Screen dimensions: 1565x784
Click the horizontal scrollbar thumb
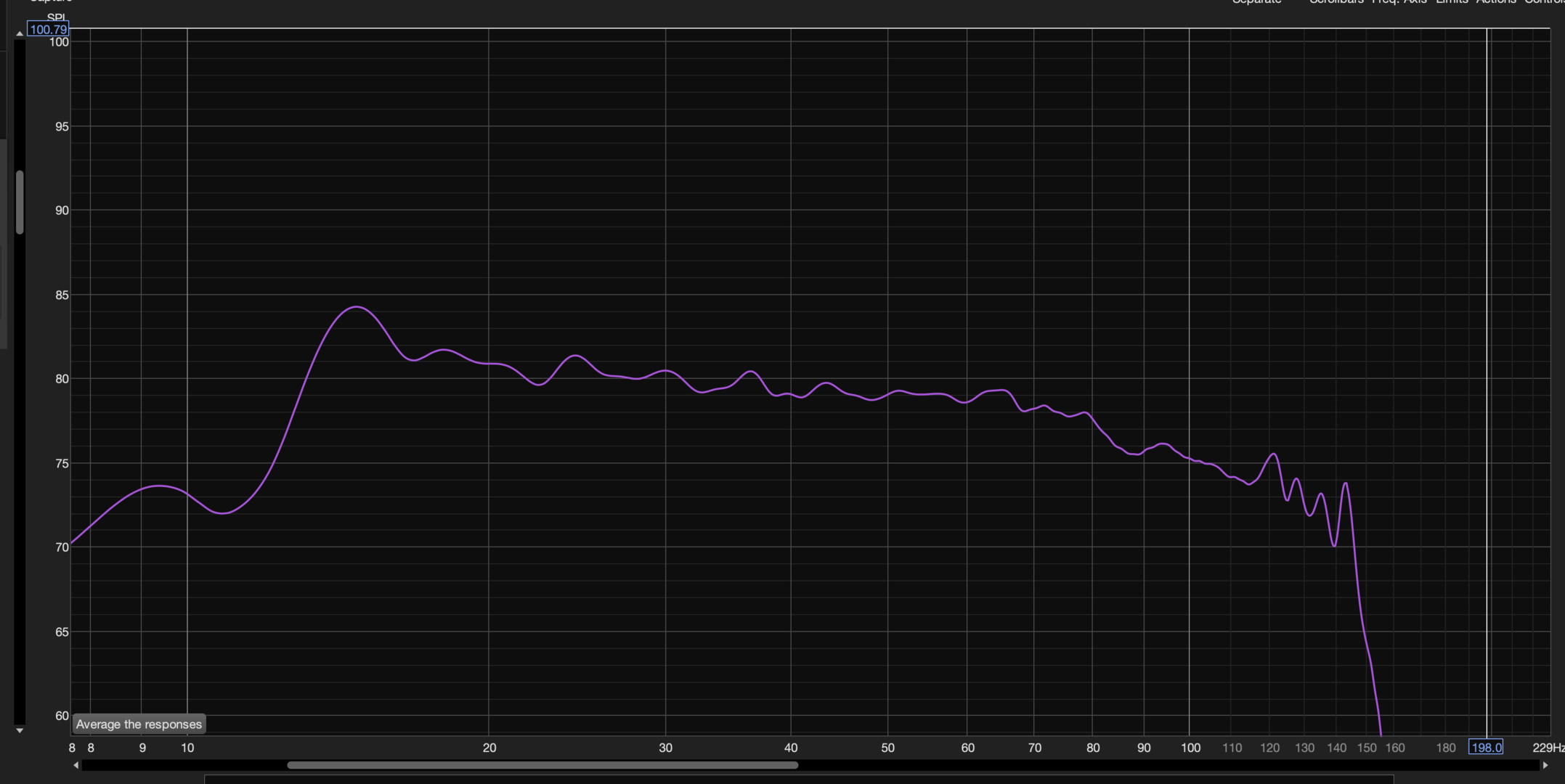click(x=542, y=765)
